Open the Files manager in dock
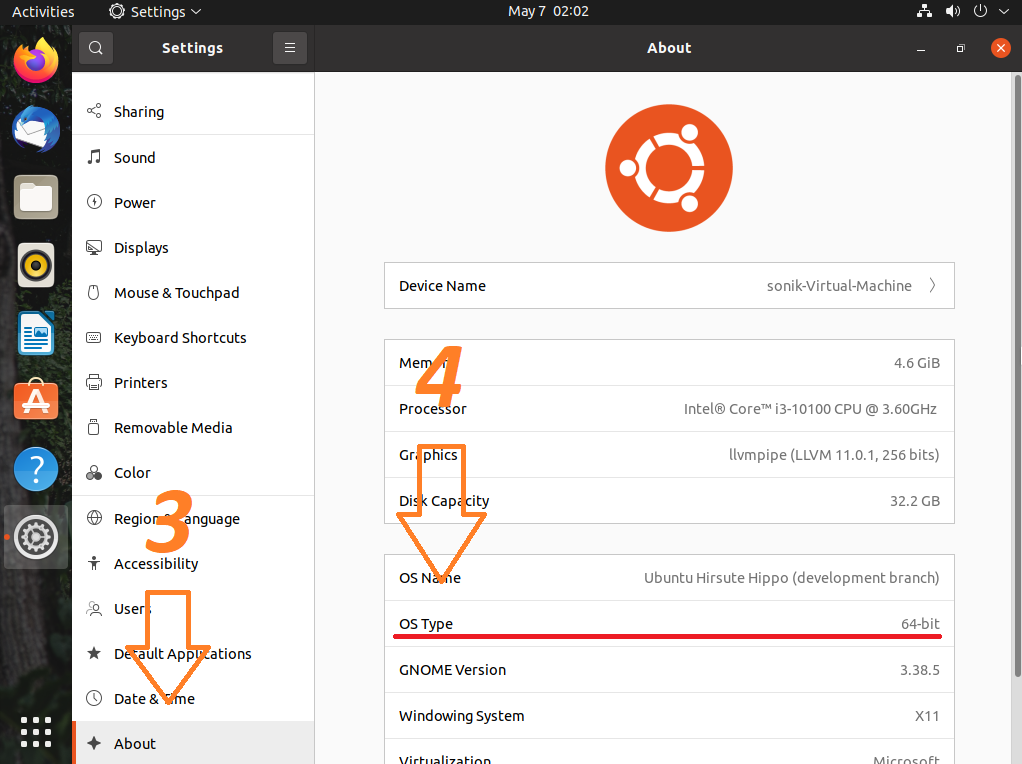The height and width of the screenshot is (764, 1022). pos(36,197)
